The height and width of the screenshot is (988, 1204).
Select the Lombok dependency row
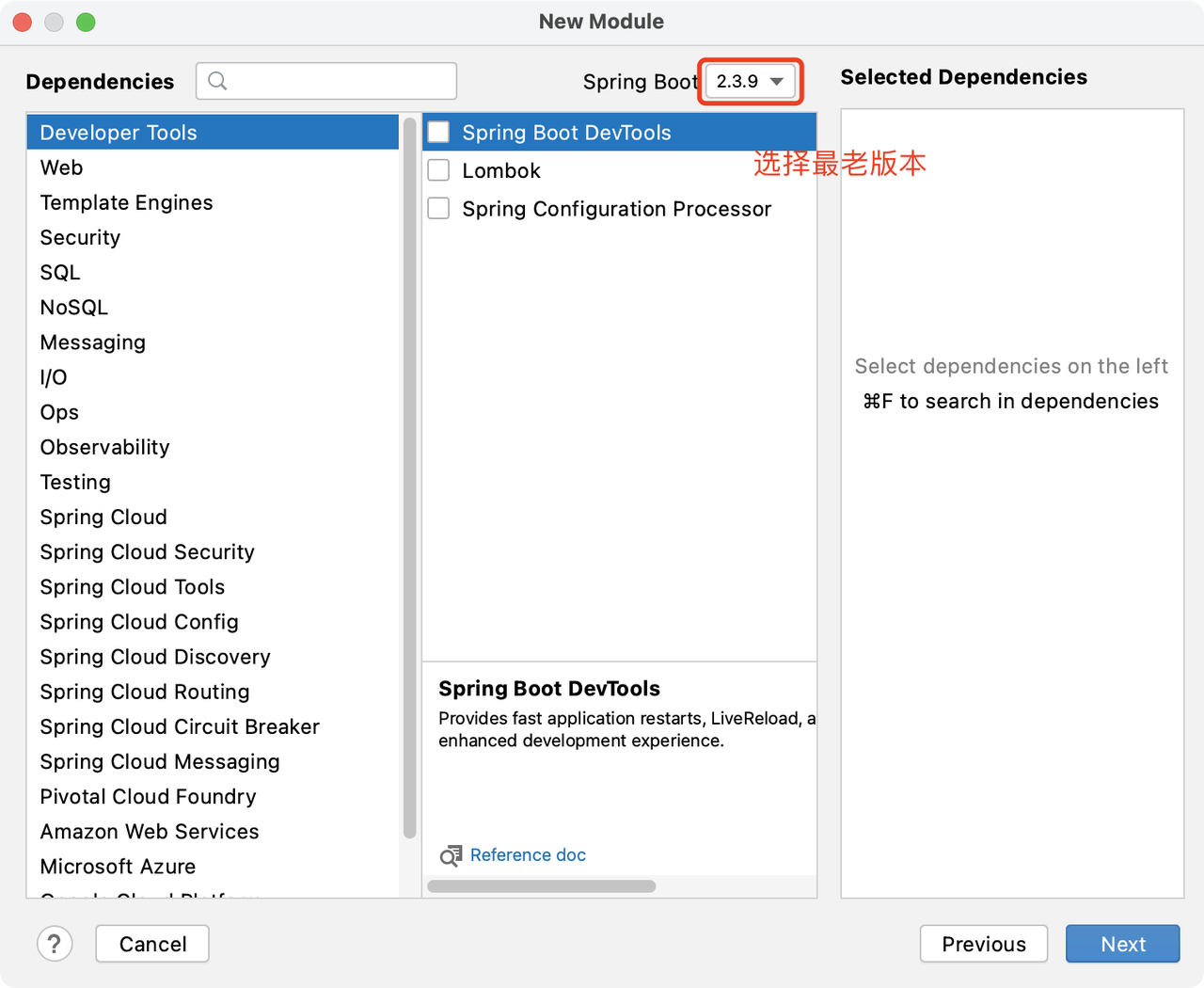(619, 170)
